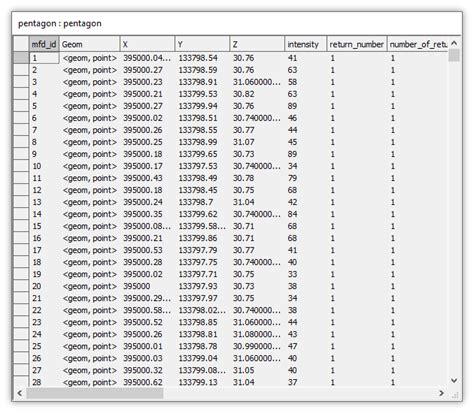Click the intensity column header
This screenshot has width=474, height=413.
(x=306, y=44)
